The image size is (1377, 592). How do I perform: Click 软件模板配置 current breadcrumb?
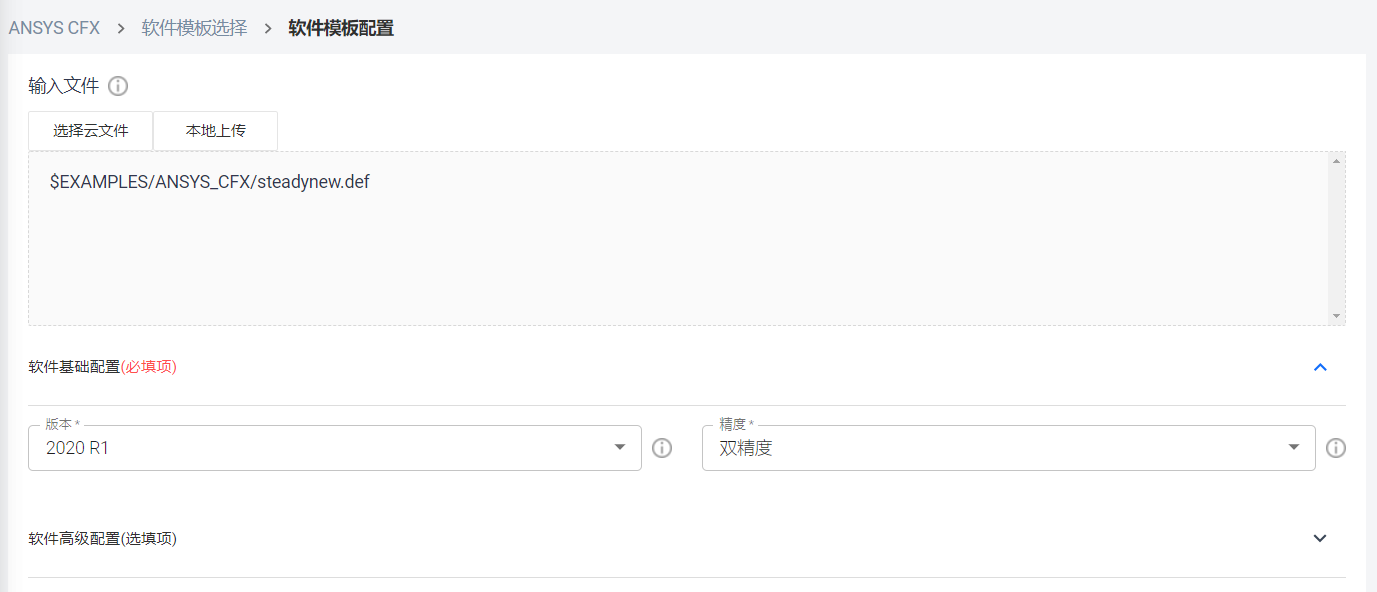pos(341,28)
